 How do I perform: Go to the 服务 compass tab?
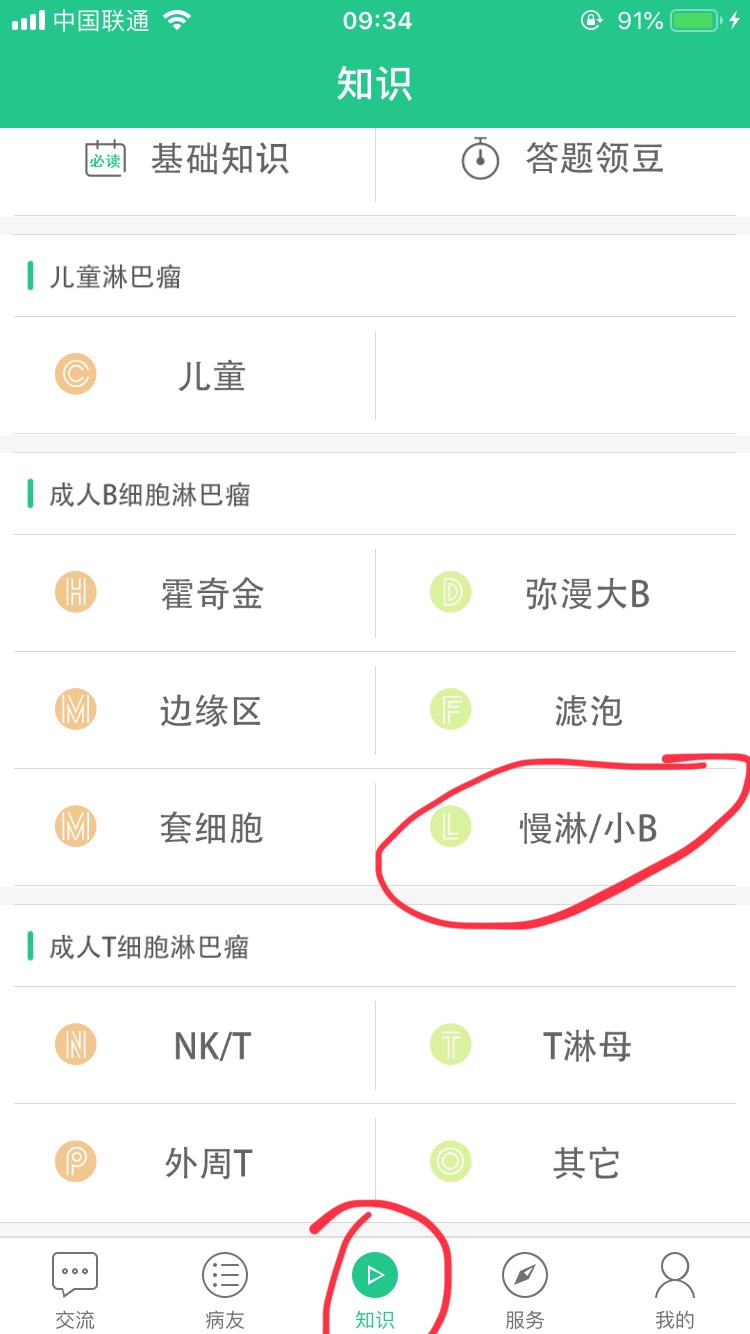coord(525,1289)
